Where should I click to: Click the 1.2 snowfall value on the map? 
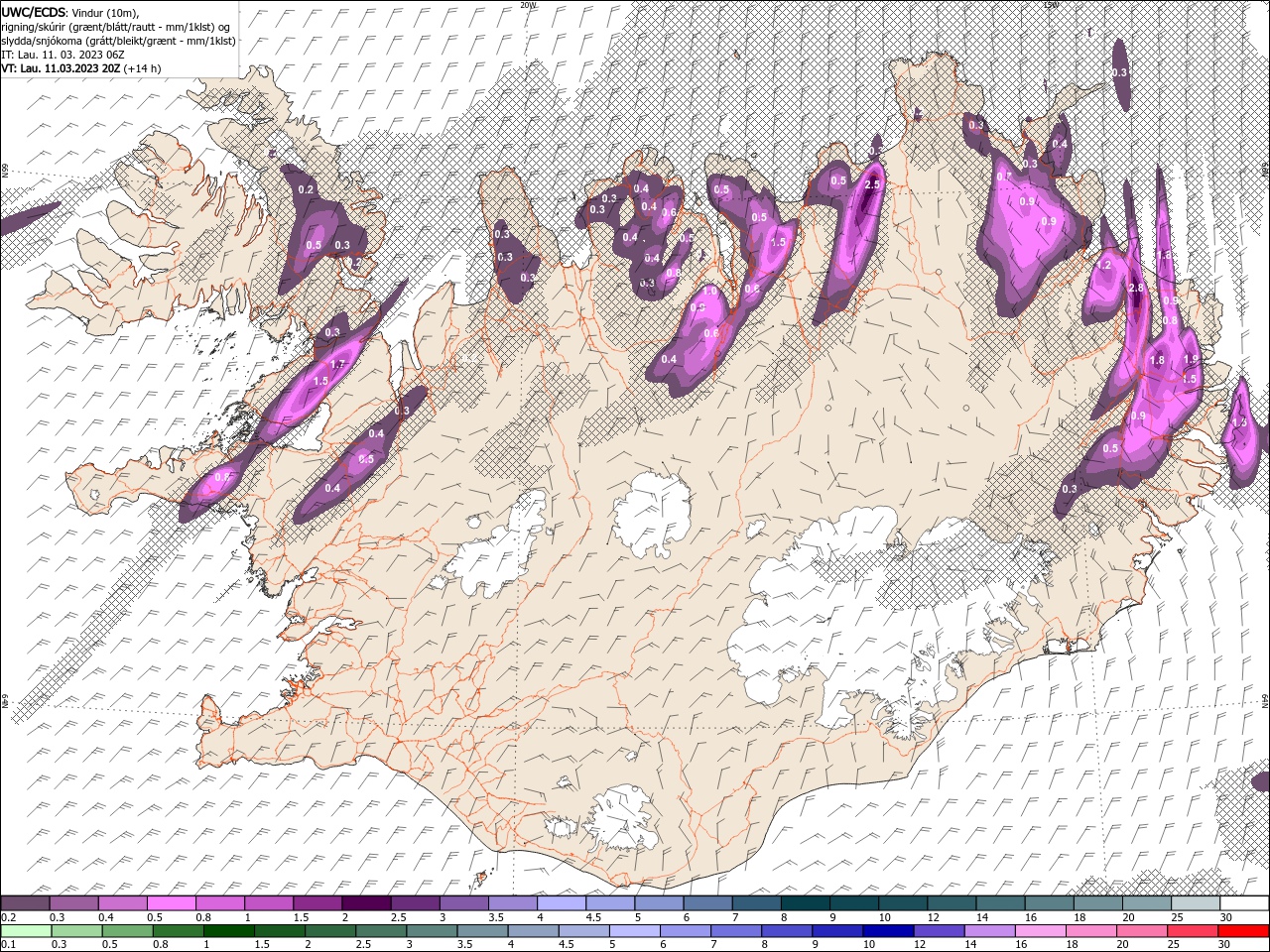click(1104, 266)
